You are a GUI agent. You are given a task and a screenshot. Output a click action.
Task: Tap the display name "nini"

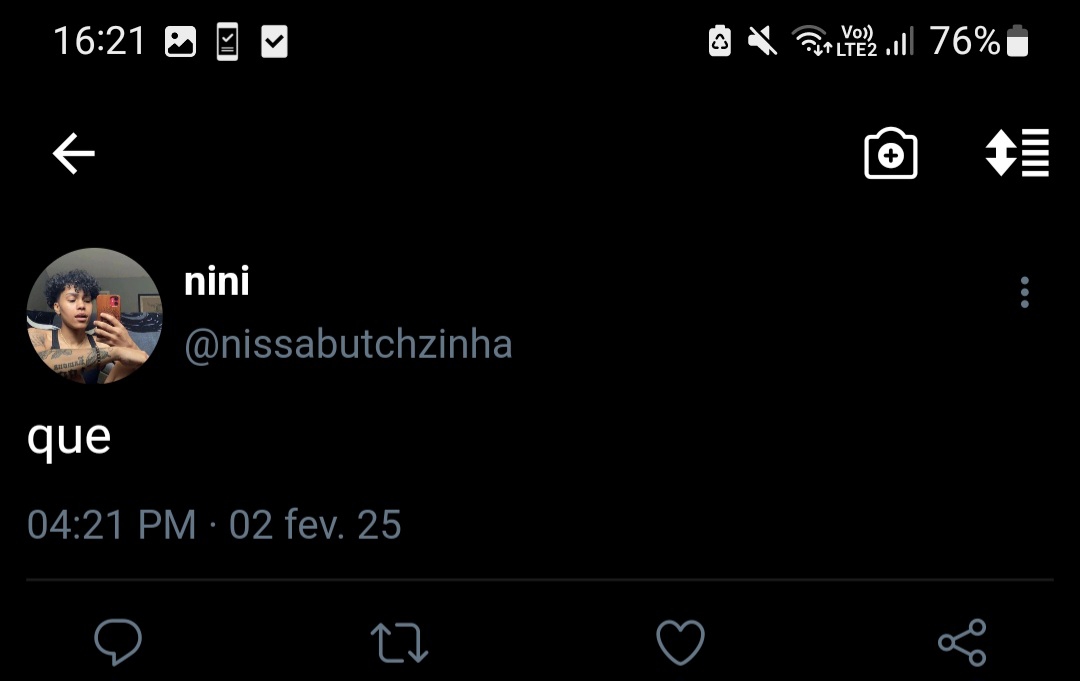217,282
